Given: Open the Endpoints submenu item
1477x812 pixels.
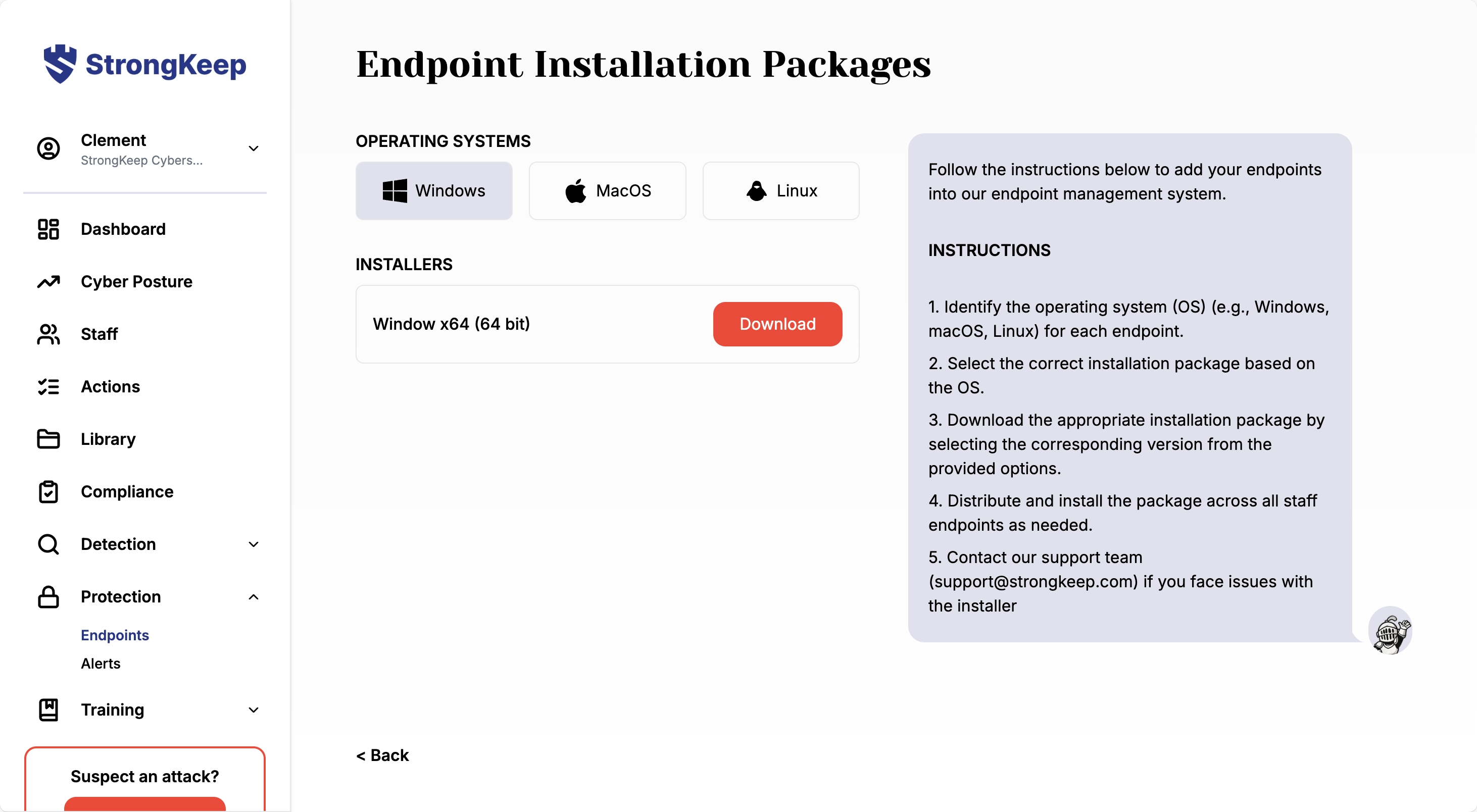Looking at the screenshot, I should [115, 635].
